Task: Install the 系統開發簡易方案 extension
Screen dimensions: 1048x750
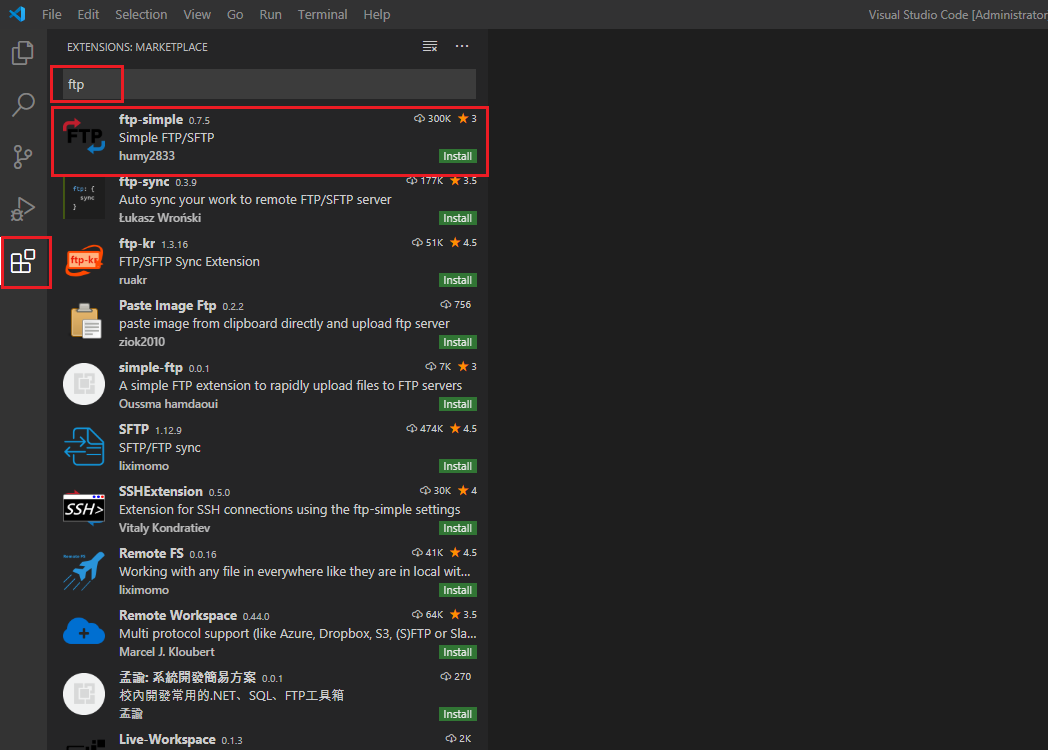Action: [457, 714]
